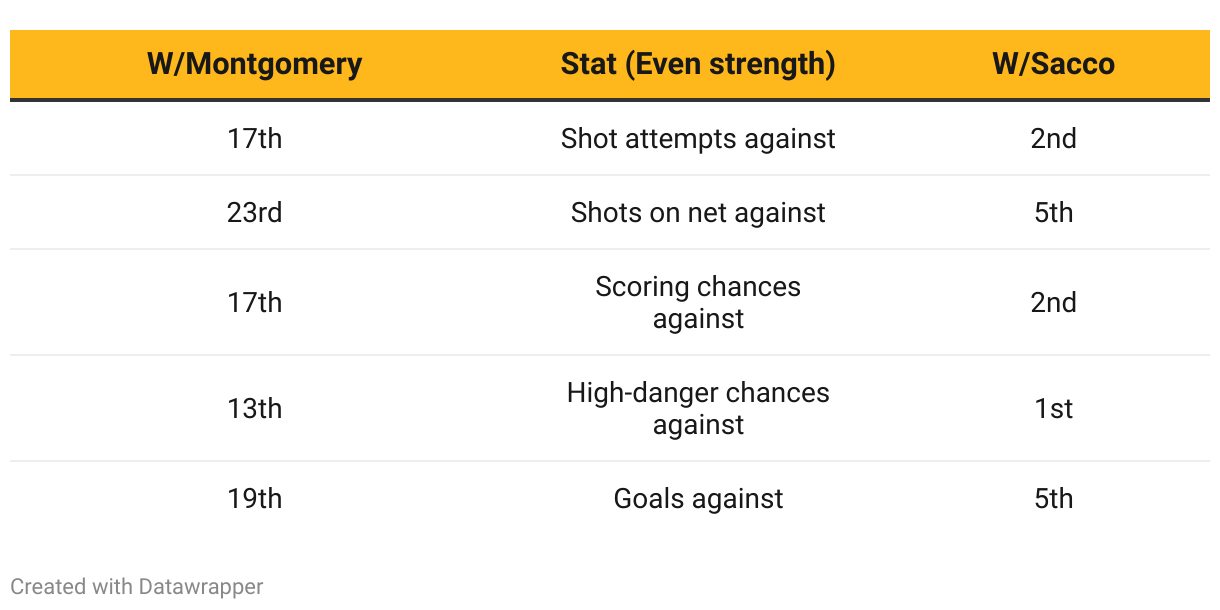Click Sacco's 2nd for Shot attempts against
Screen dimensions: 1220x610
(x=1053, y=138)
